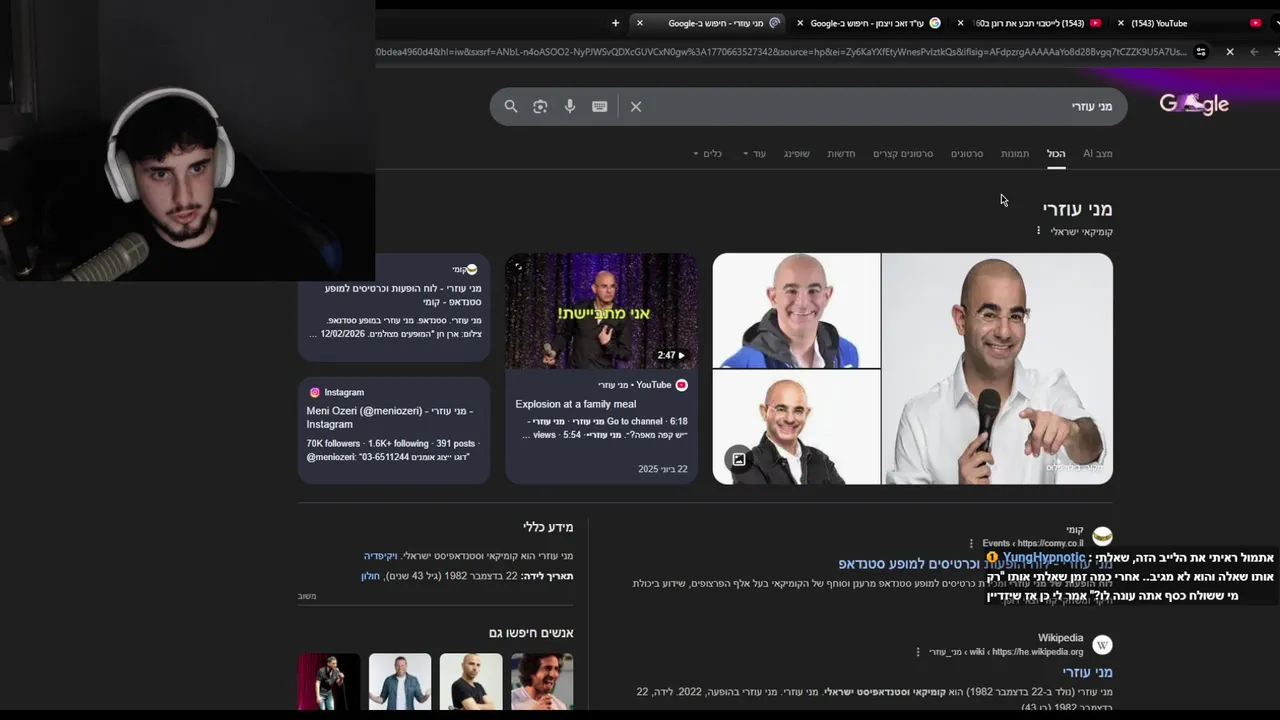Switch to חדשות news tab
This screenshot has width=1280, height=720.
pyautogui.click(x=841, y=153)
